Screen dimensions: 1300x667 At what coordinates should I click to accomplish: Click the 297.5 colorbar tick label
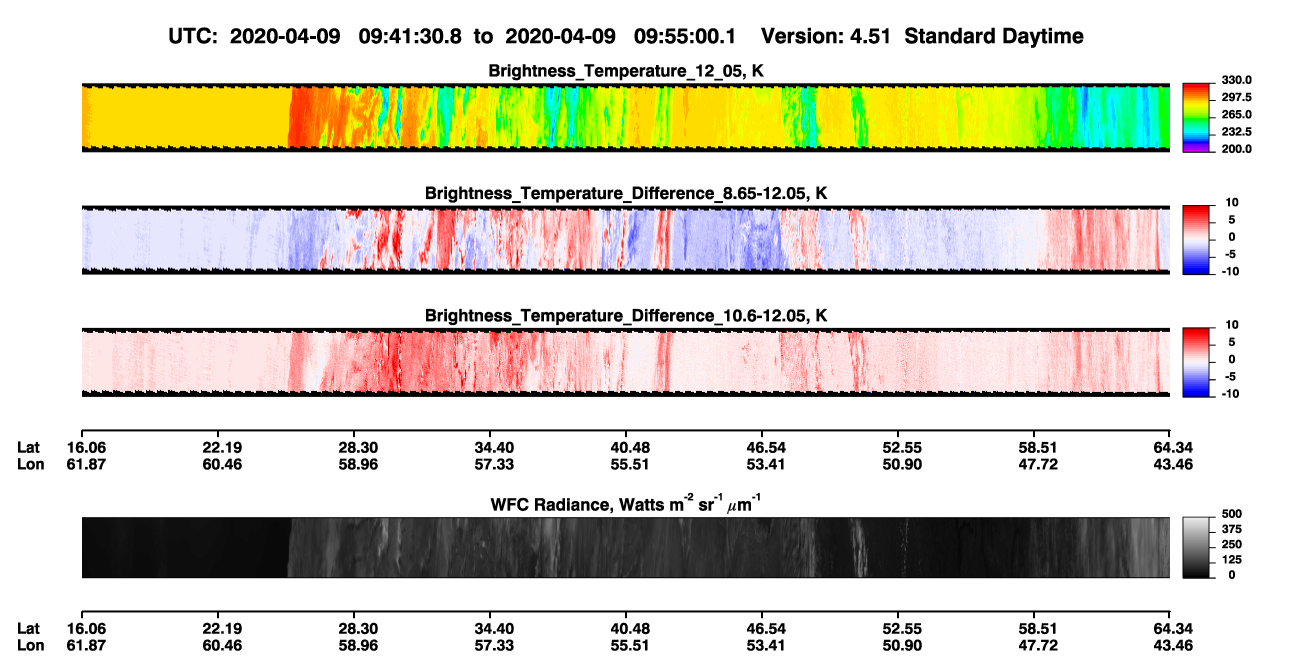pos(1236,97)
